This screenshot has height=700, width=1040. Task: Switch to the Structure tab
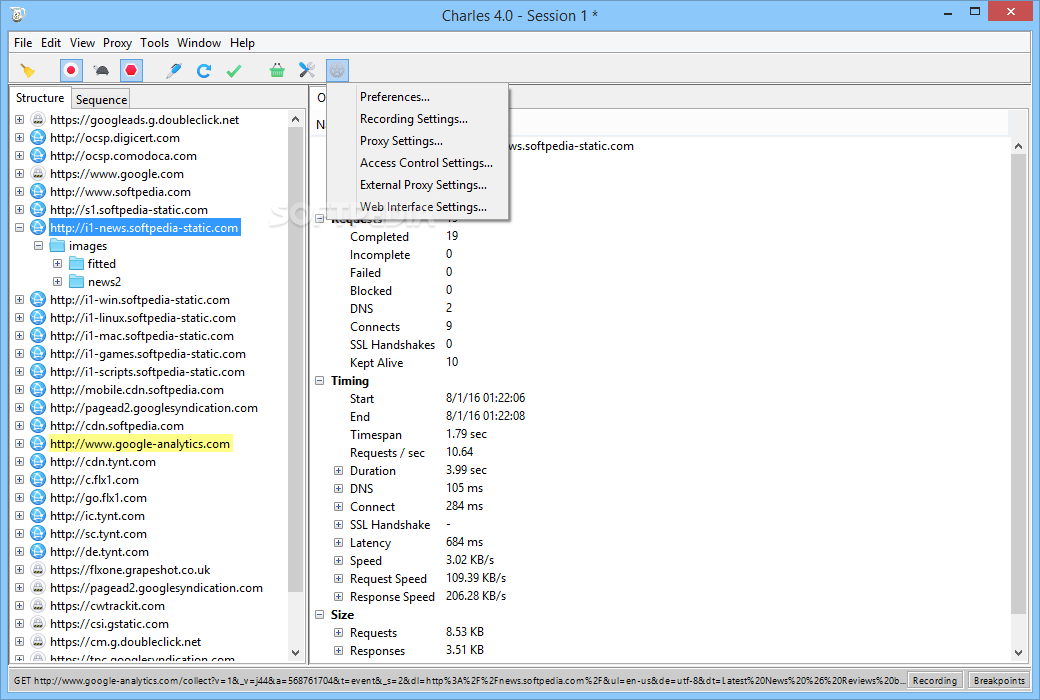[40, 98]
